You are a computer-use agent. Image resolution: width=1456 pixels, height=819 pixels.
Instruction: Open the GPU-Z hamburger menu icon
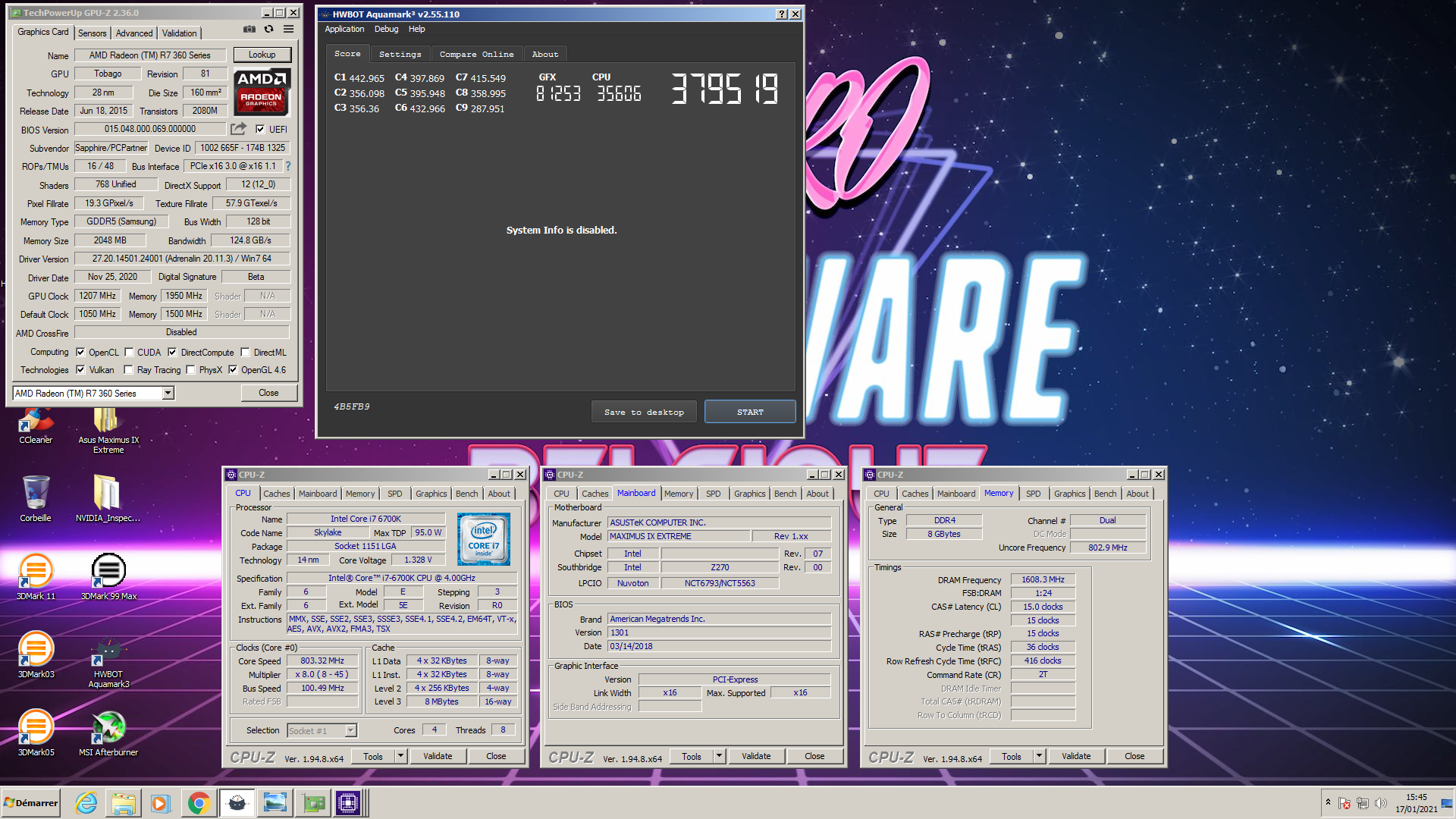click(x=289, y=30)
